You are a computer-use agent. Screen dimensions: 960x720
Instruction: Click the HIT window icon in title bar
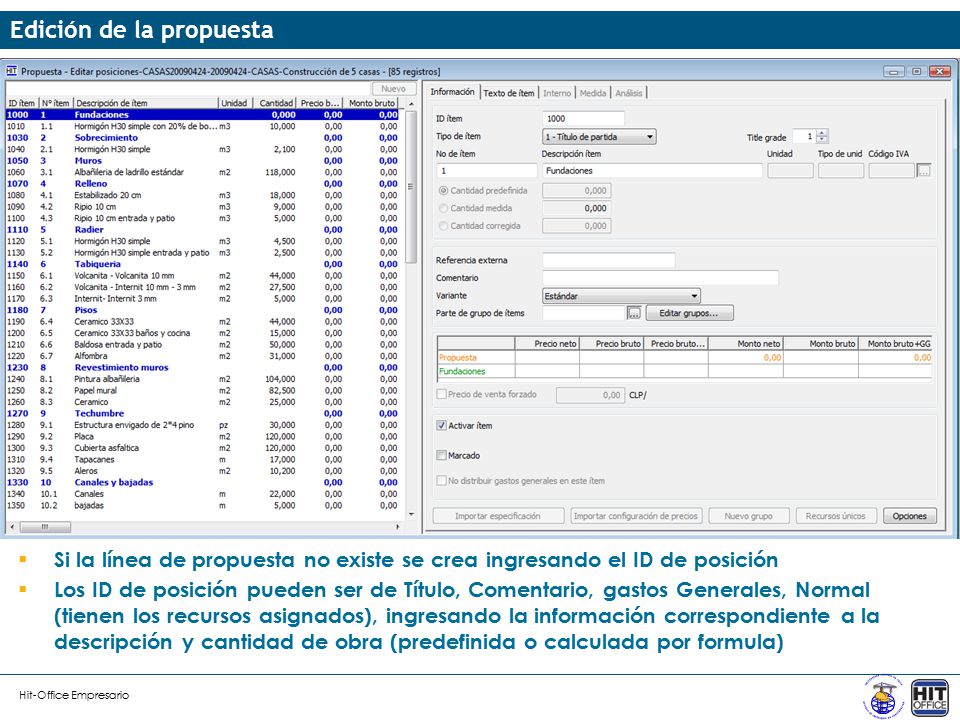(x=12, y=71)
